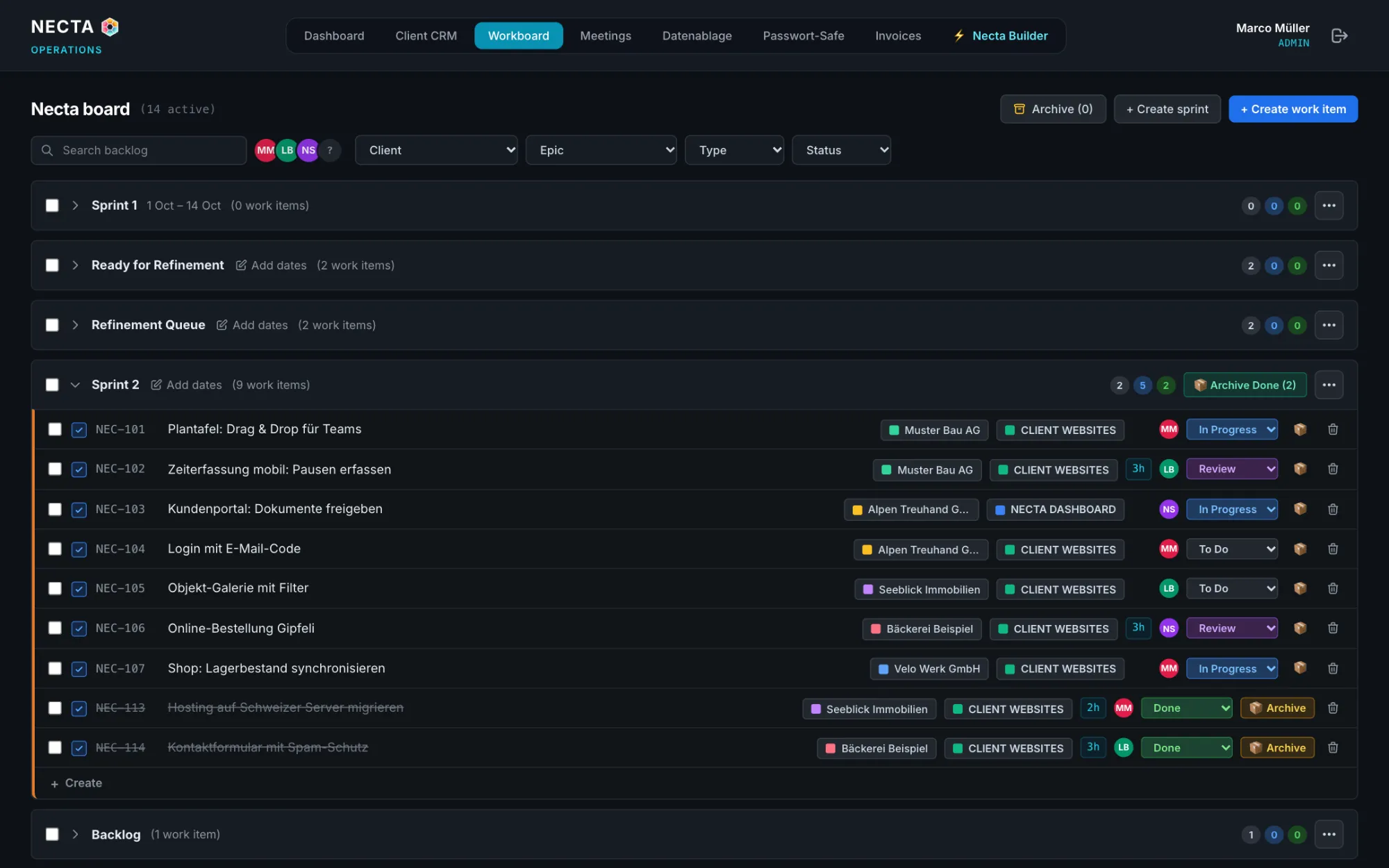Click the archive box icon for NEC-103
The image size is (1389, 868).
1300,509
